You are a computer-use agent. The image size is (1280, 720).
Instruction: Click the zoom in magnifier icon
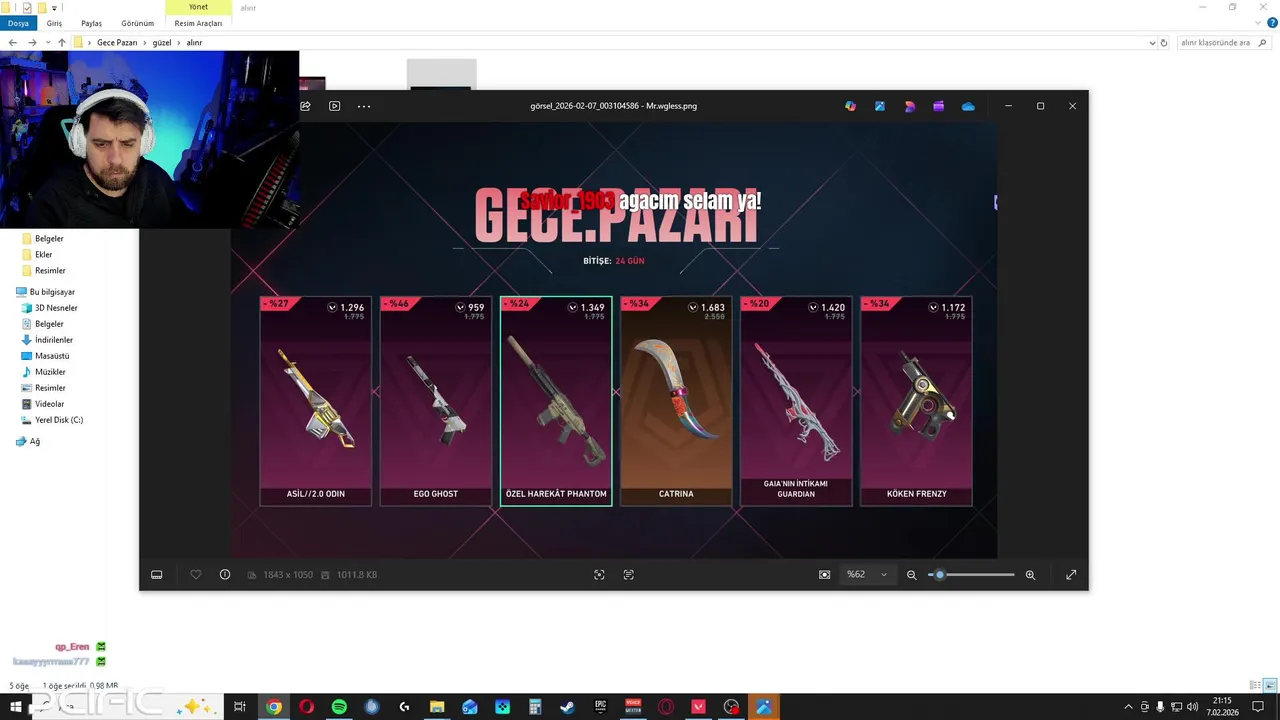coord(1030,575)
